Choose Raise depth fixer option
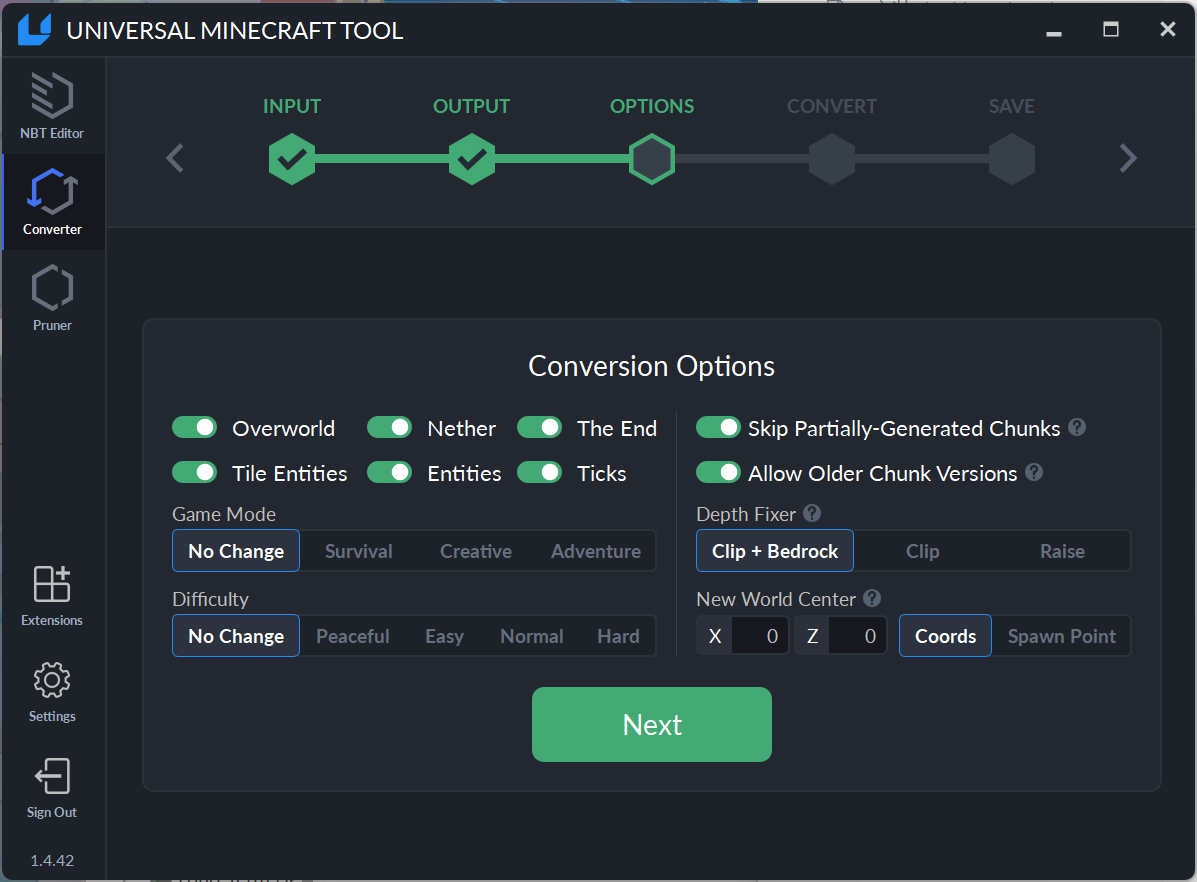 [1063, 551]
